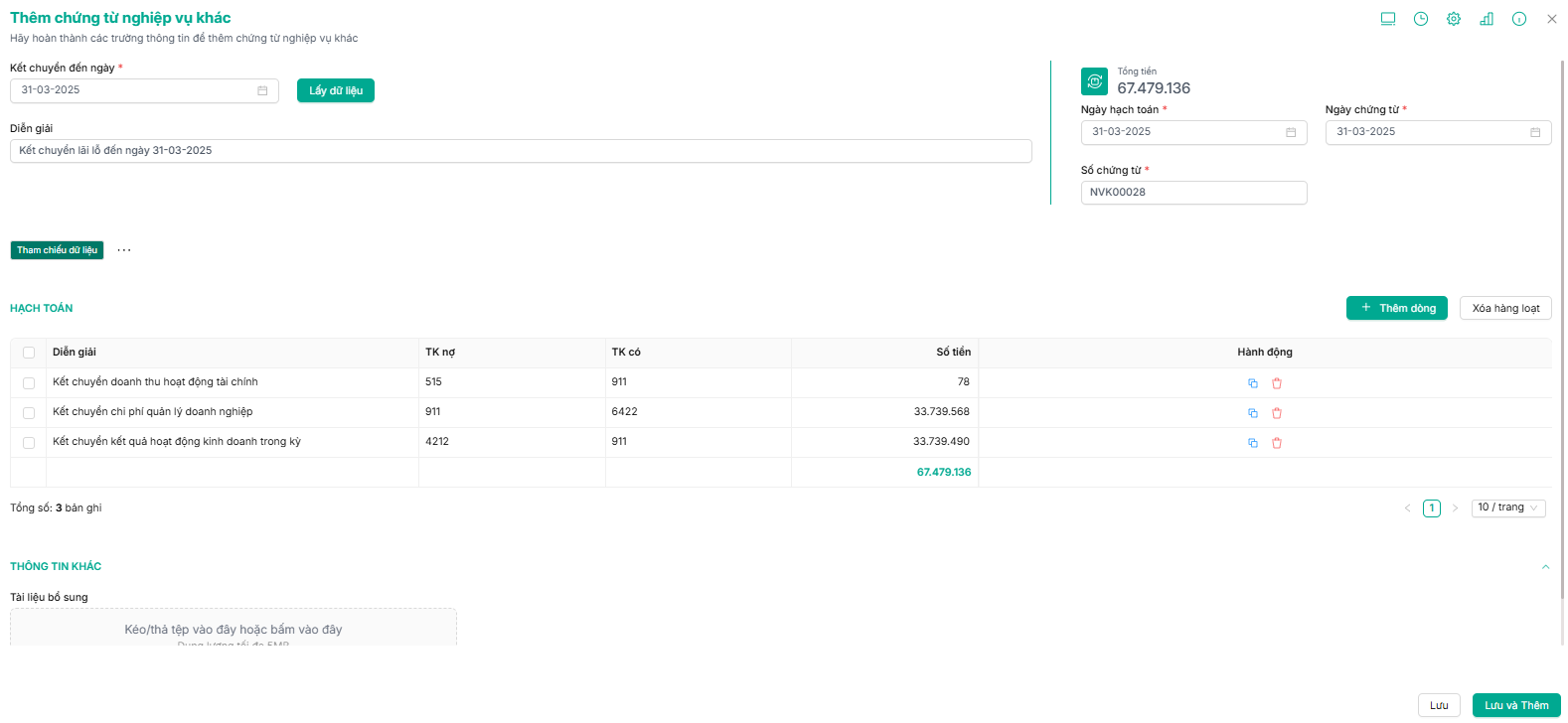Delete the row with TK có 6422
This screenshot has width=1568, height=723.
(1277, 413)
